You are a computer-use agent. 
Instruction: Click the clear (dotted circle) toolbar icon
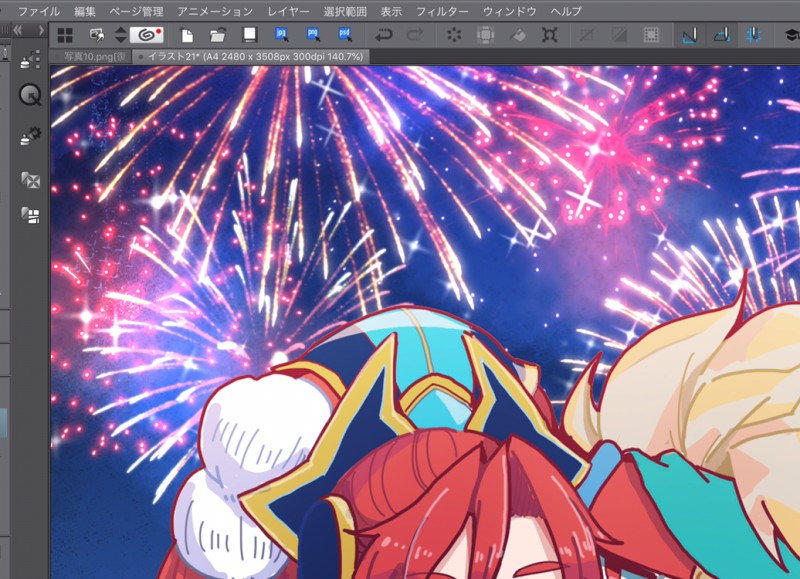(454, 35)
